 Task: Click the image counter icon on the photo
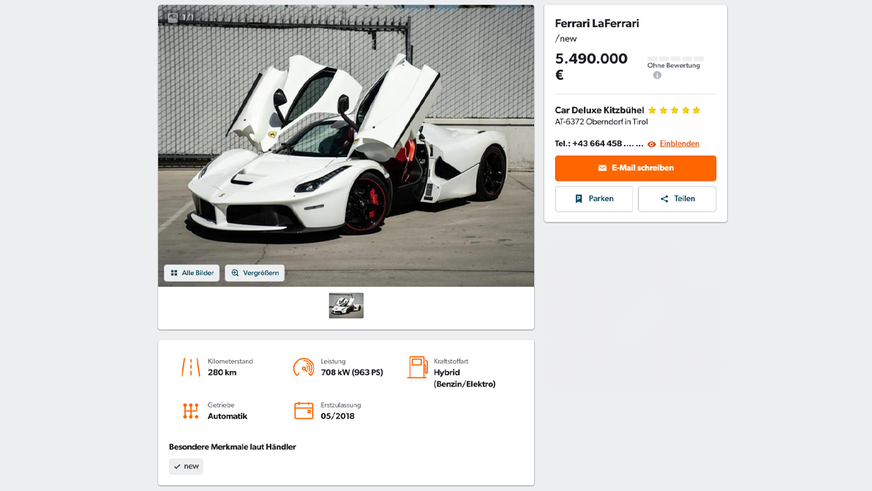[x=173, y=17]
